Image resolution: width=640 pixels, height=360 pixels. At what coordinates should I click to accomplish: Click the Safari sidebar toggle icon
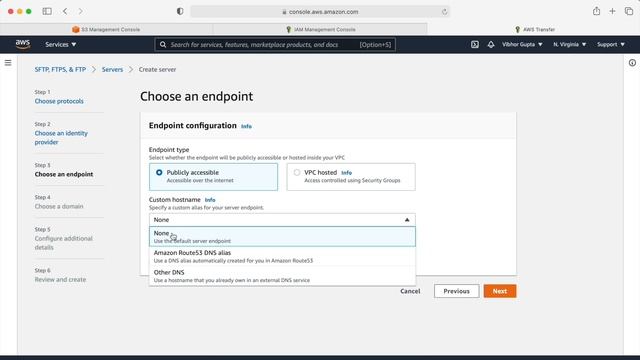click(x=47, y=11)
